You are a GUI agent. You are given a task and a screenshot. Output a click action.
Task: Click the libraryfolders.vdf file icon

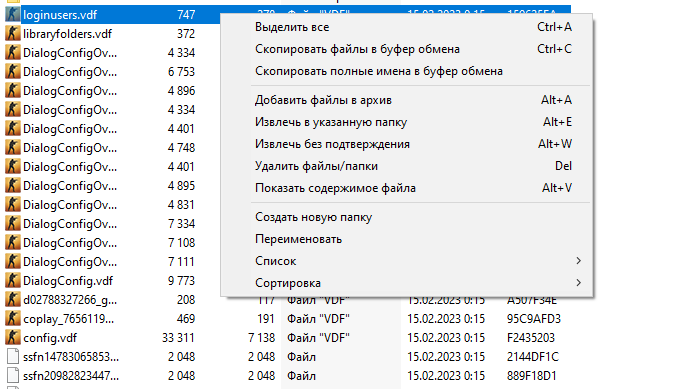click(x=13, y=34)
